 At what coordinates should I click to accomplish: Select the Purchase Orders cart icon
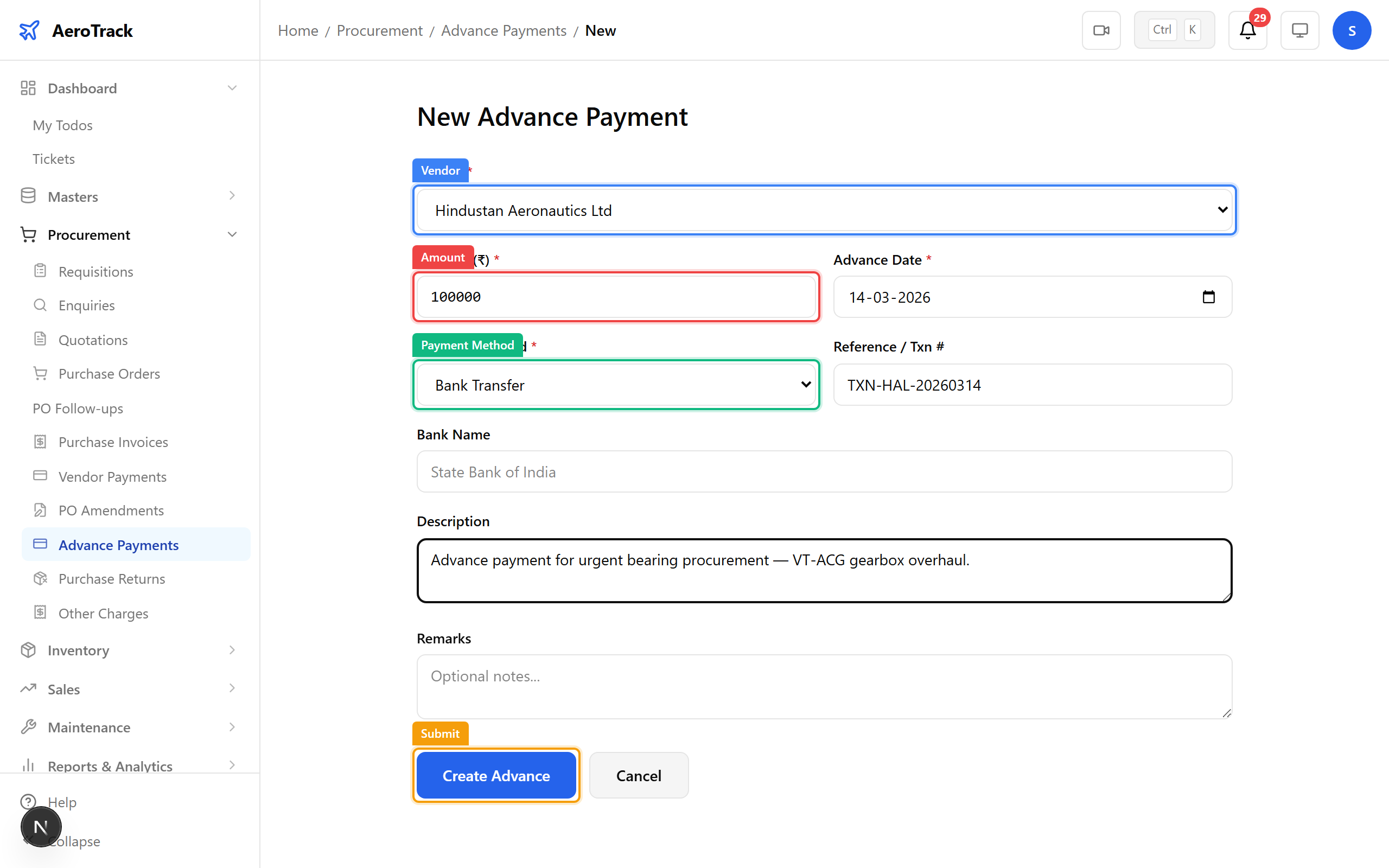[x=40, y=373]
